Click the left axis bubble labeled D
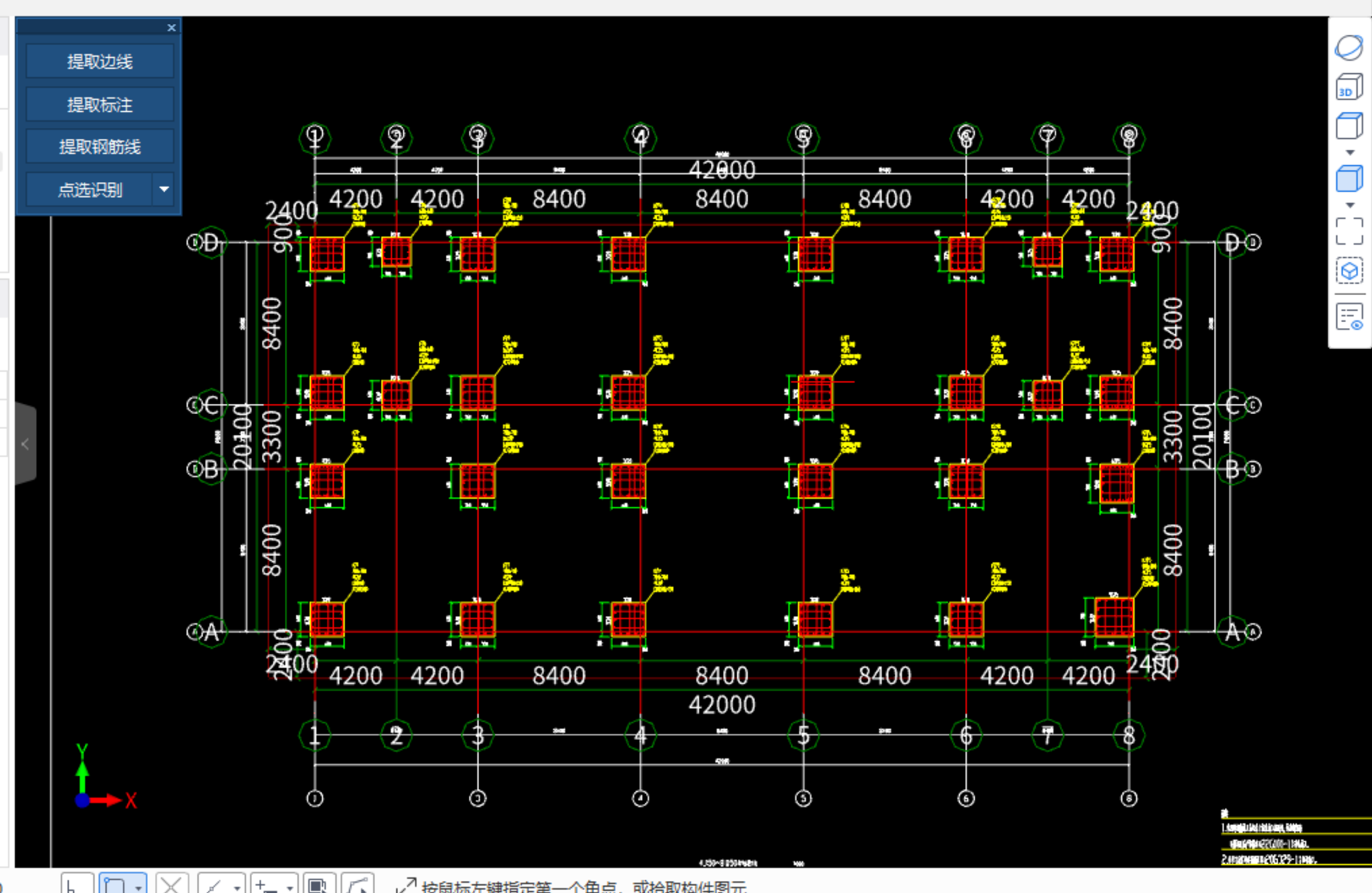The image size is (1372, 893). [210, 243]
